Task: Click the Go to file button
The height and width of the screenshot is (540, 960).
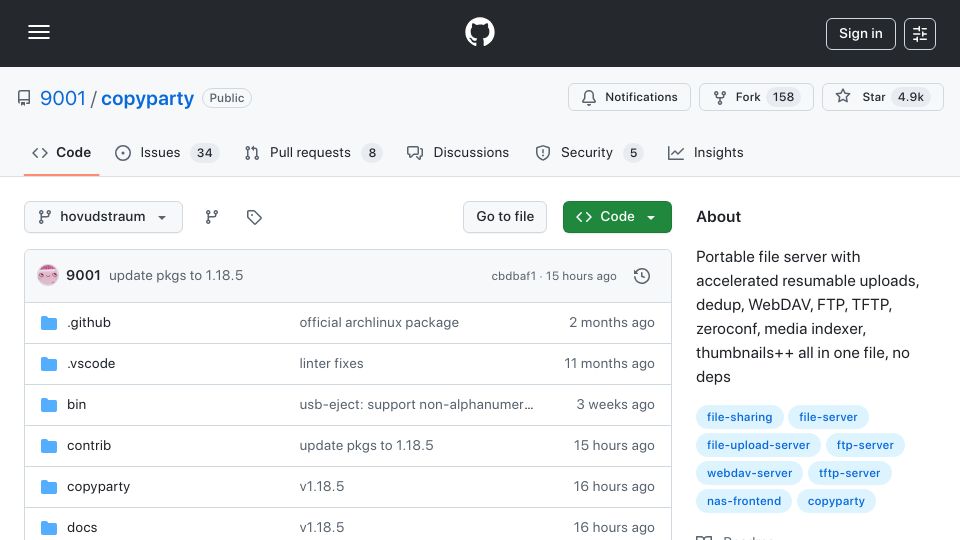Action: click(505, 217)
